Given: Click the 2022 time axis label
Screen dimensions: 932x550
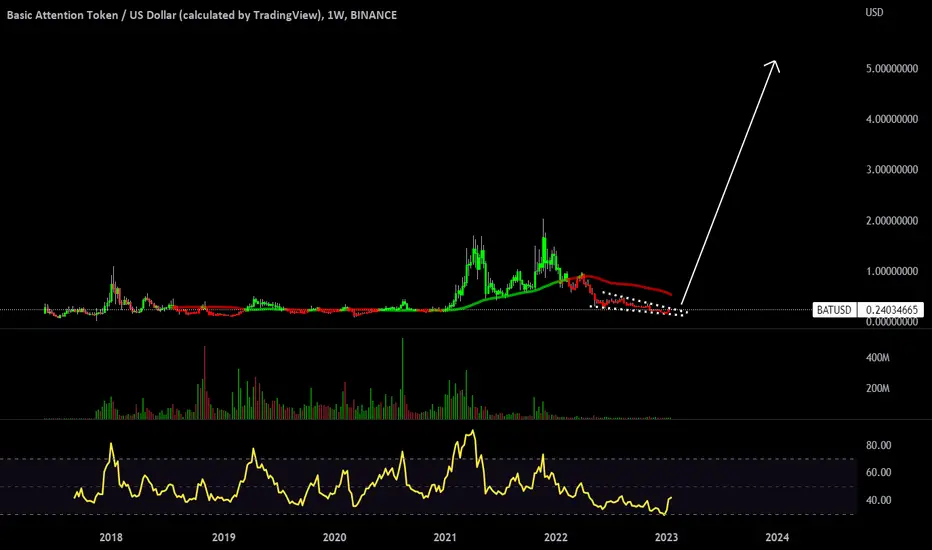Looking at the screenshot, I should [556, 538].
